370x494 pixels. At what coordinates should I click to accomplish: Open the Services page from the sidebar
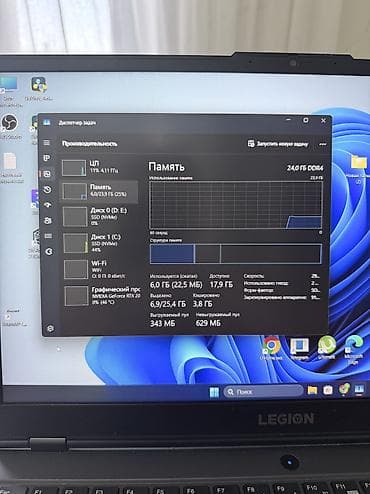click(x=49, y=251)
